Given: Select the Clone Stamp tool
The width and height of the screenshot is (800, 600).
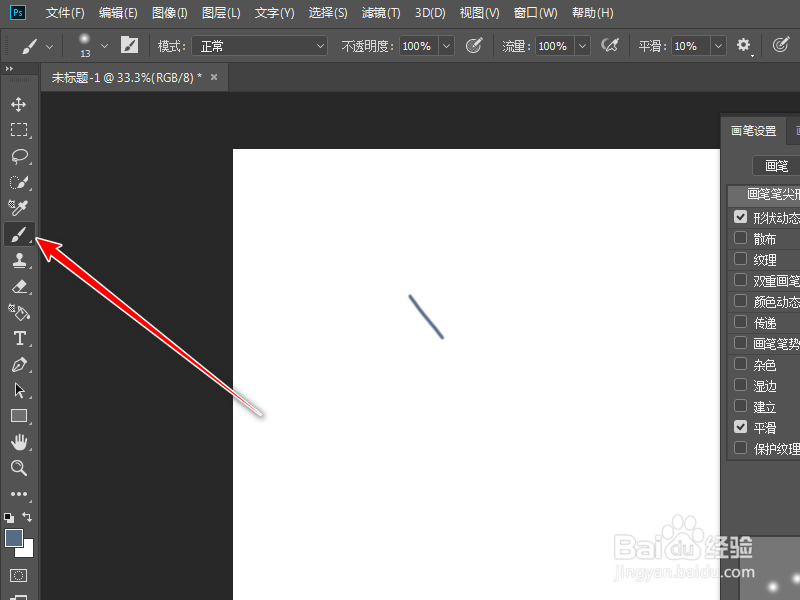Looking at the screenshot, I should coord(19,260).
